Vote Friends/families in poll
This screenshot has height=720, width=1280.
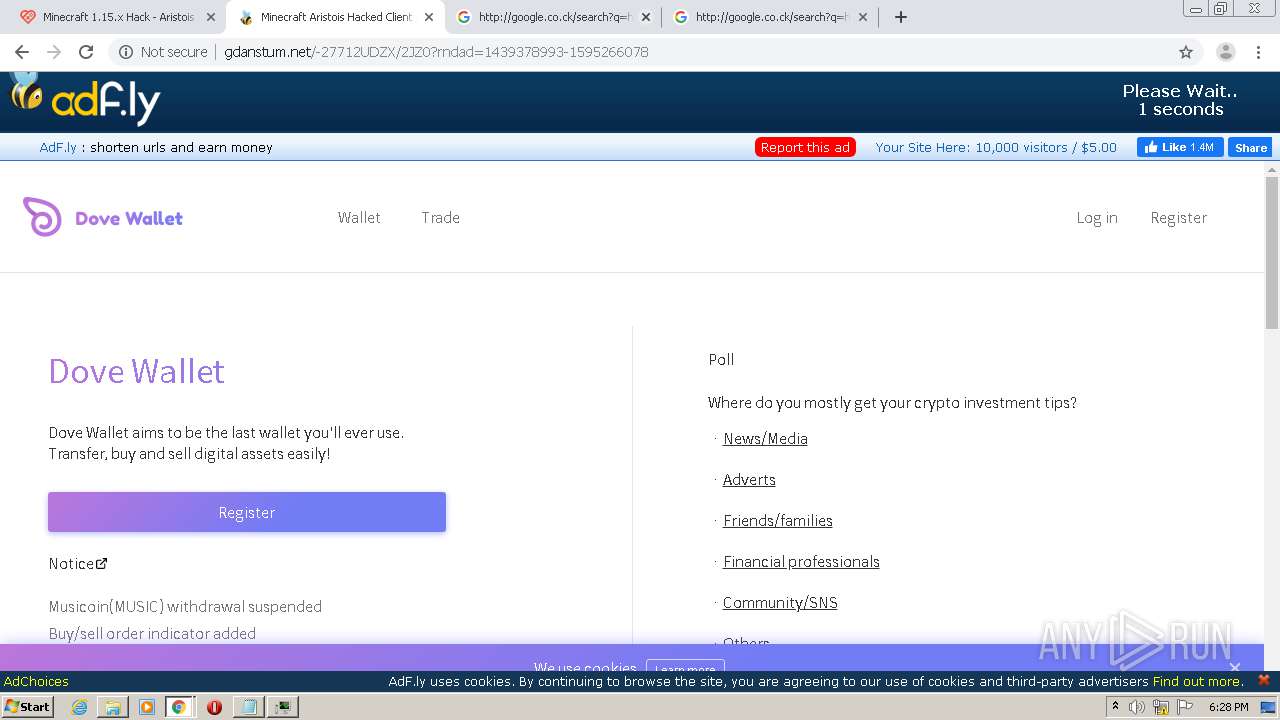[x=778, y=520]
